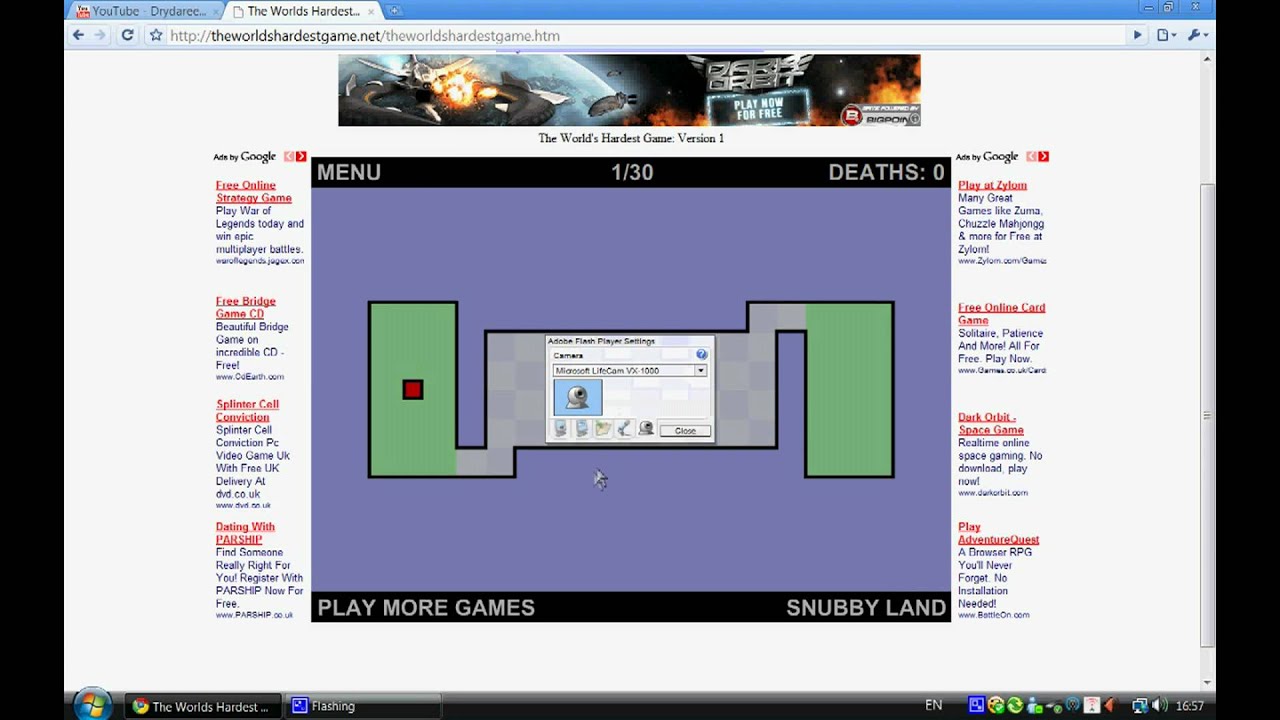Click next arrow on left Google ads
Image resolution: width=1280 pixels, height=720 pixels.
[x=301, y=156]
